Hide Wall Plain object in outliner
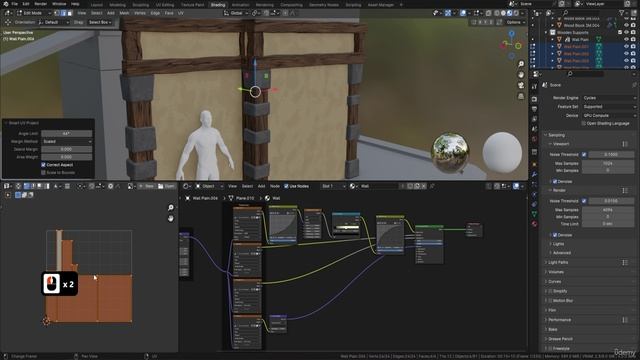Screen dimensions: 640x360 (626, 40)
